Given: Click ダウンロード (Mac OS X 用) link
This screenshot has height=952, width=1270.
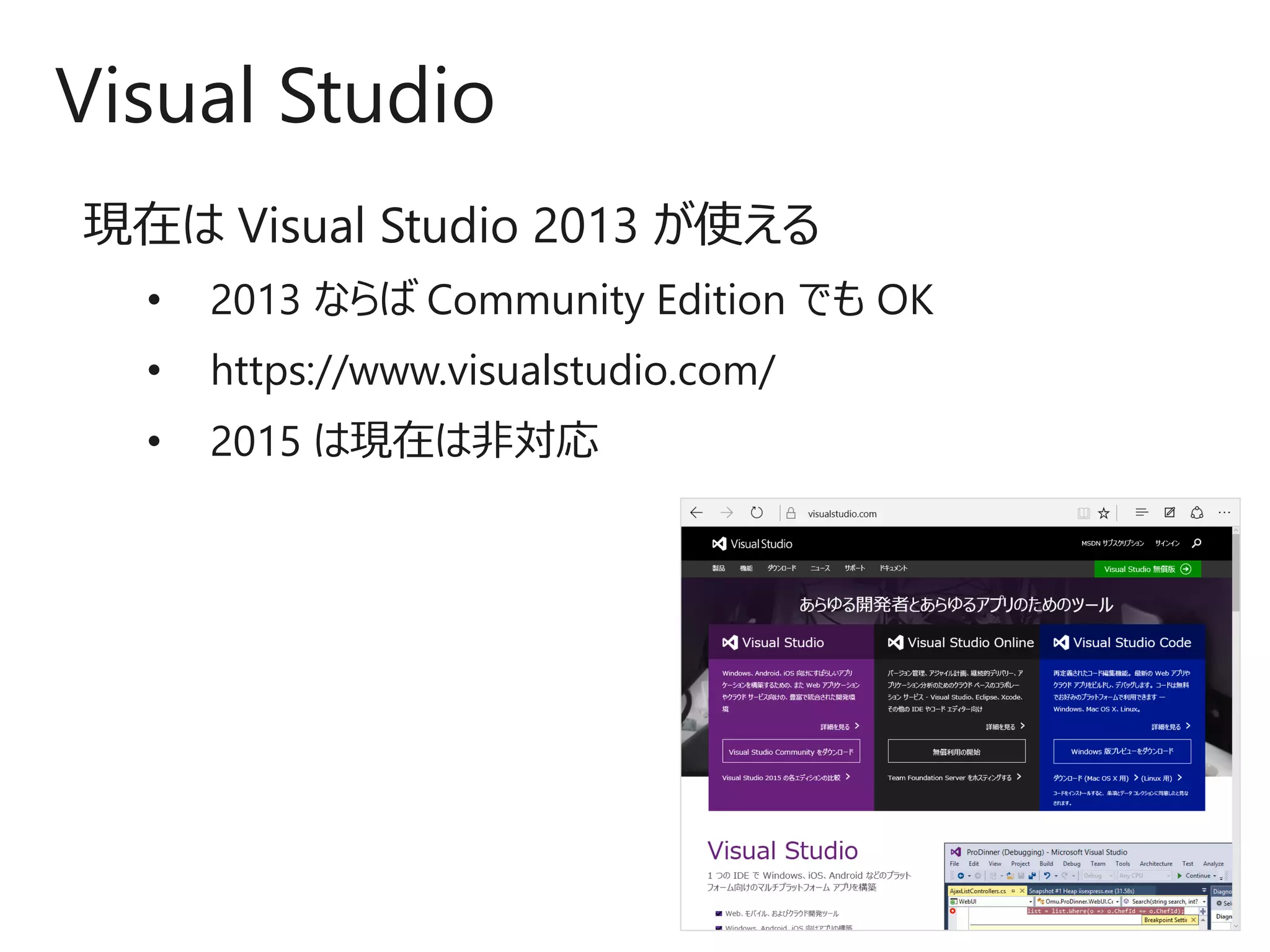Looking at the screenshot, I should click(x=1095, y=778).
